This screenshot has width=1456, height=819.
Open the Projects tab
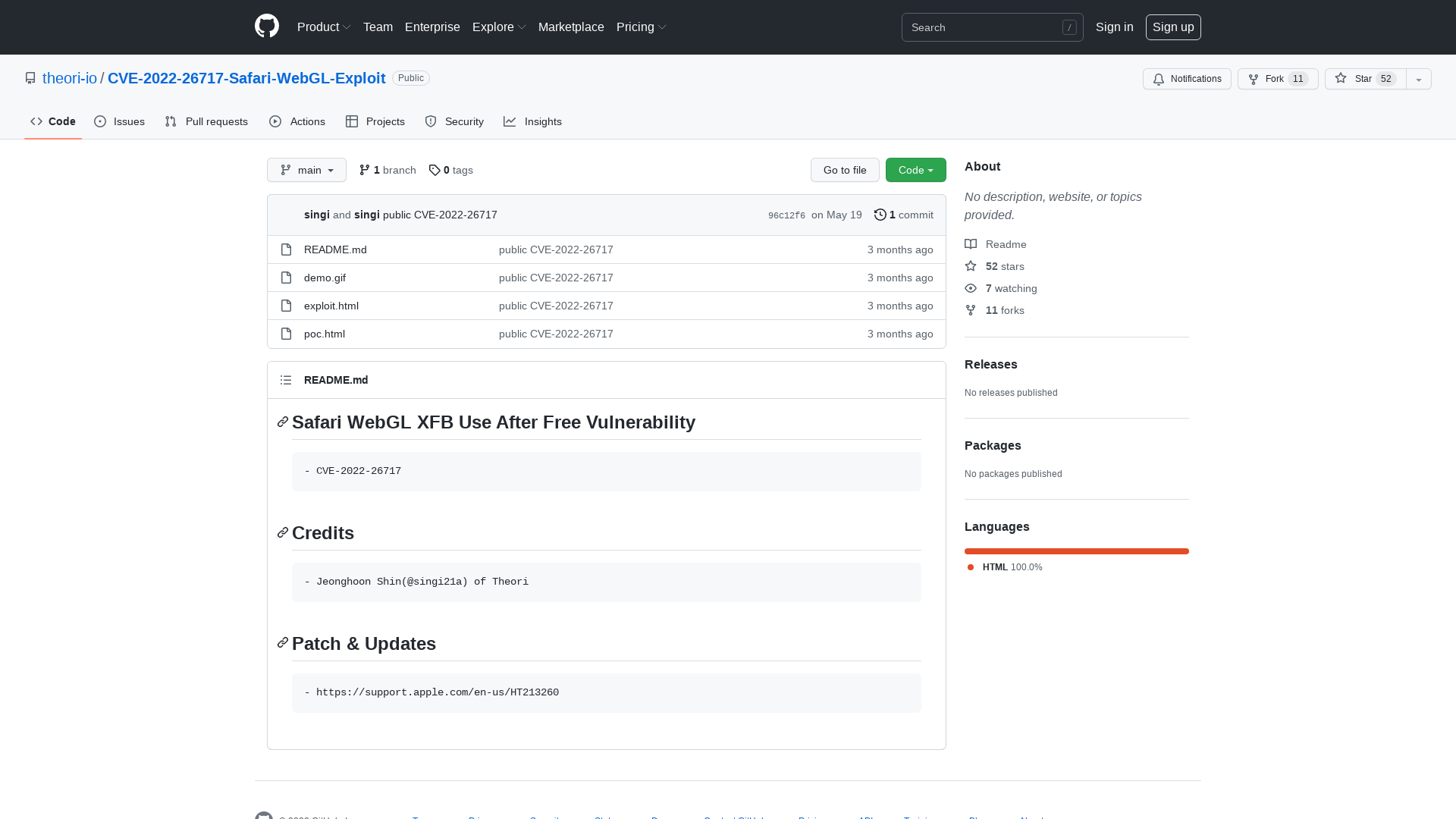(375, 121)
